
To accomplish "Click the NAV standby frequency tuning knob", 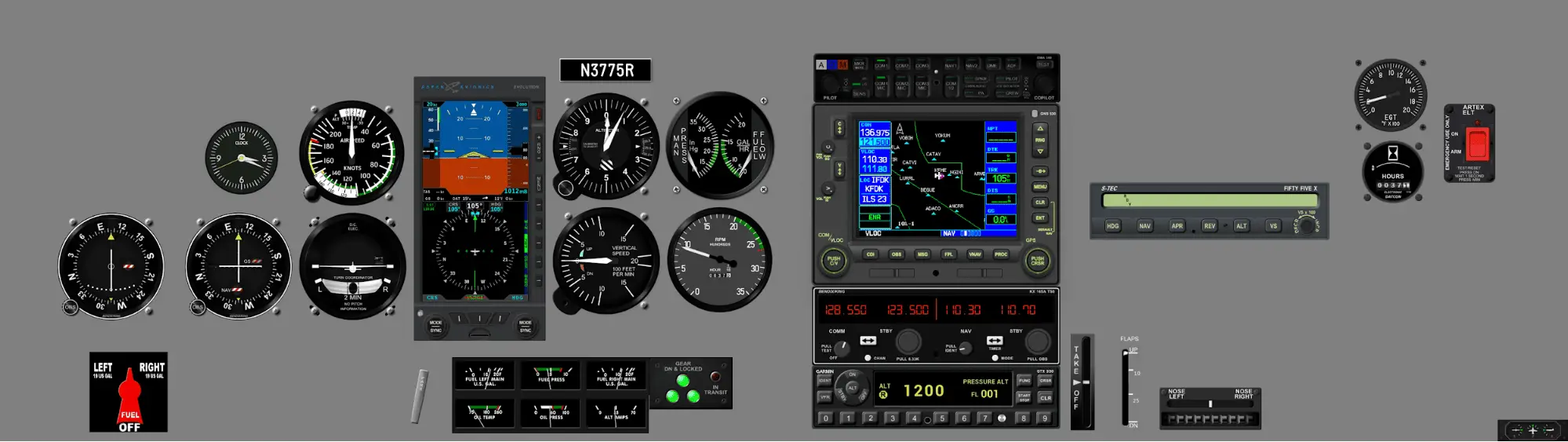I will click(x=1038, y=342).
